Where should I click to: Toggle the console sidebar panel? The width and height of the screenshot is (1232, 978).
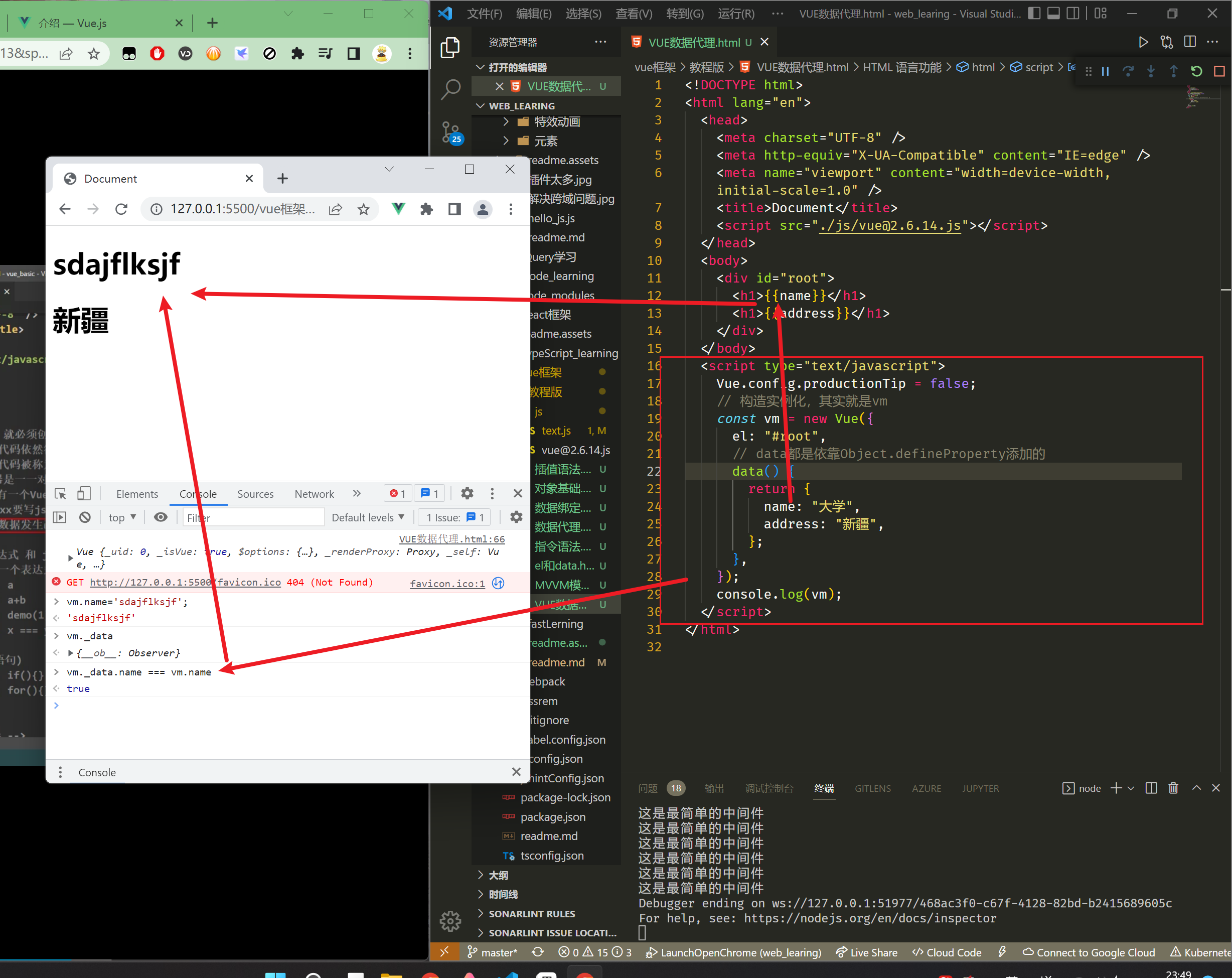coord(60,517)
